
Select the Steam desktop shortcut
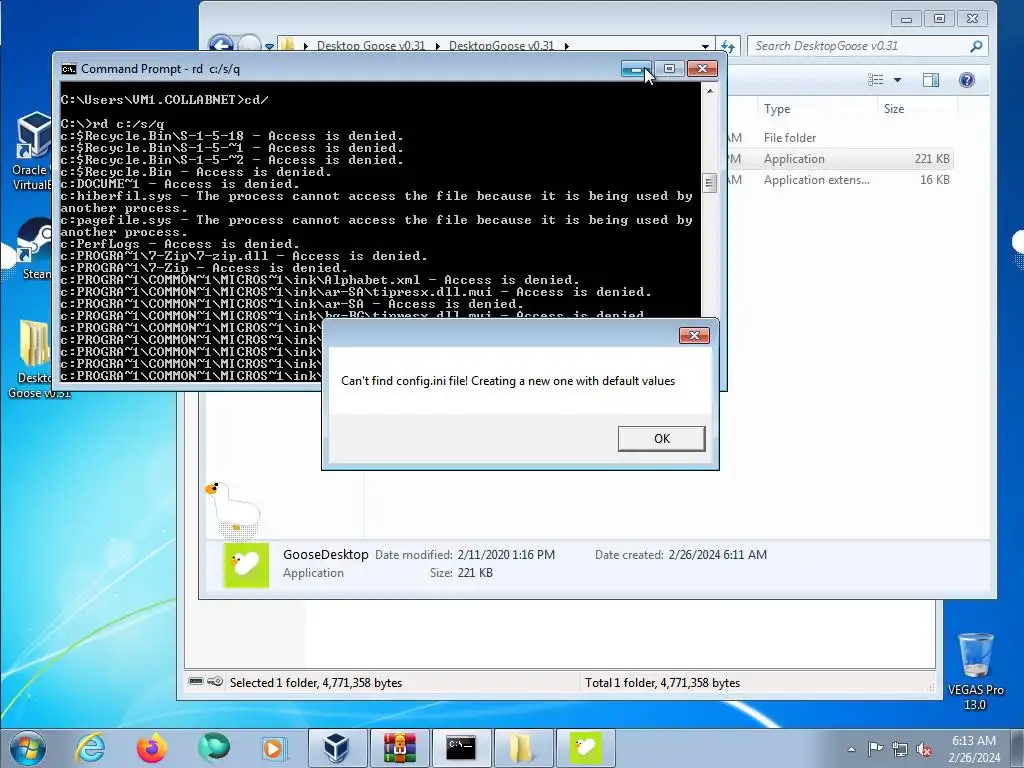click(x=33, y=249)
